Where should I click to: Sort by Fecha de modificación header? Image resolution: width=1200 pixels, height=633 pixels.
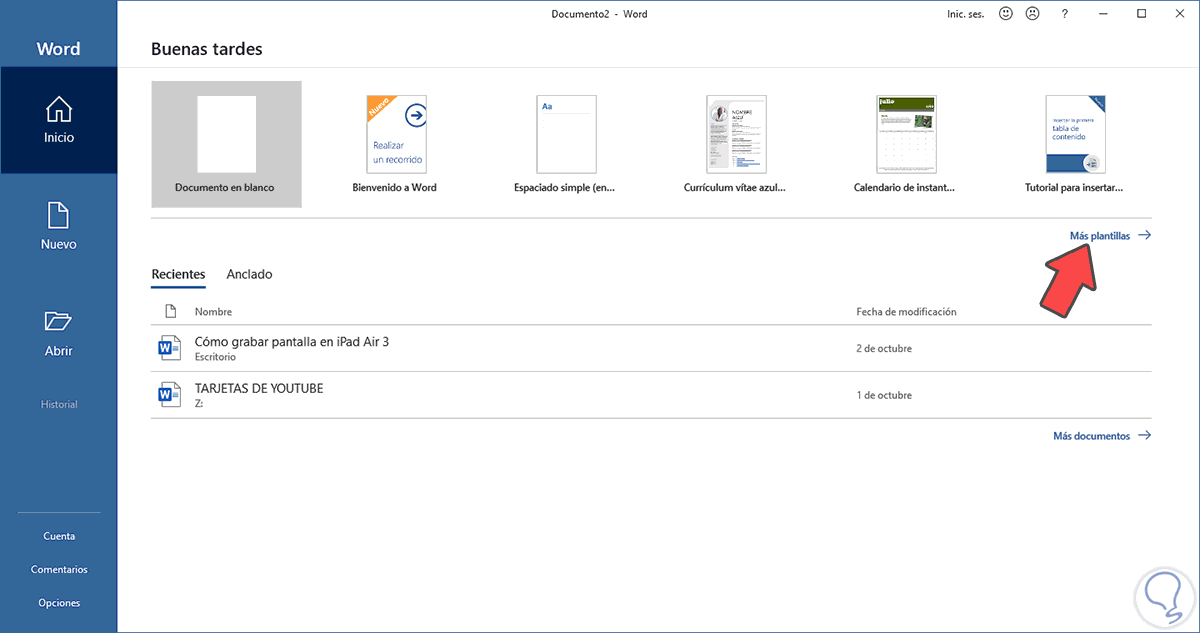[907, 312]
